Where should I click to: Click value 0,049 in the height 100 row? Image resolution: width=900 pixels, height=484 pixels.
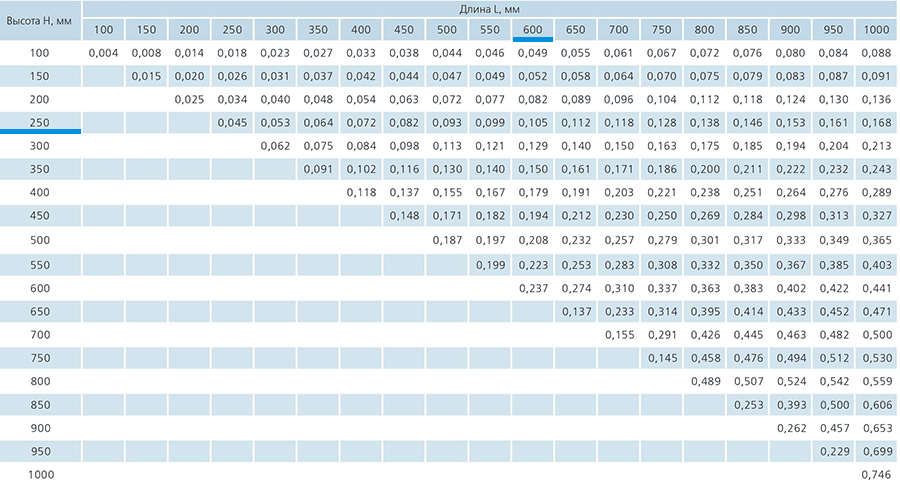click(x=533, y=53)
